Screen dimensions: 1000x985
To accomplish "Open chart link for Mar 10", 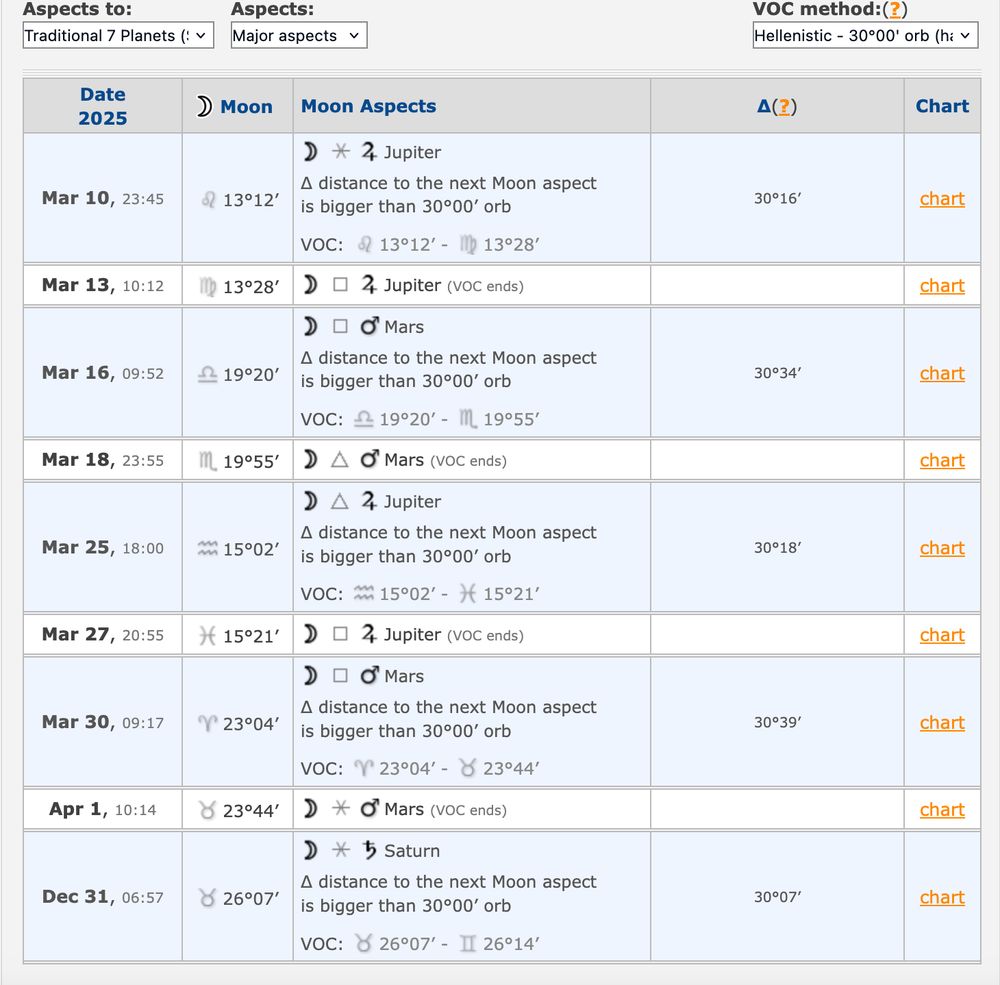I will click(942, 199).
